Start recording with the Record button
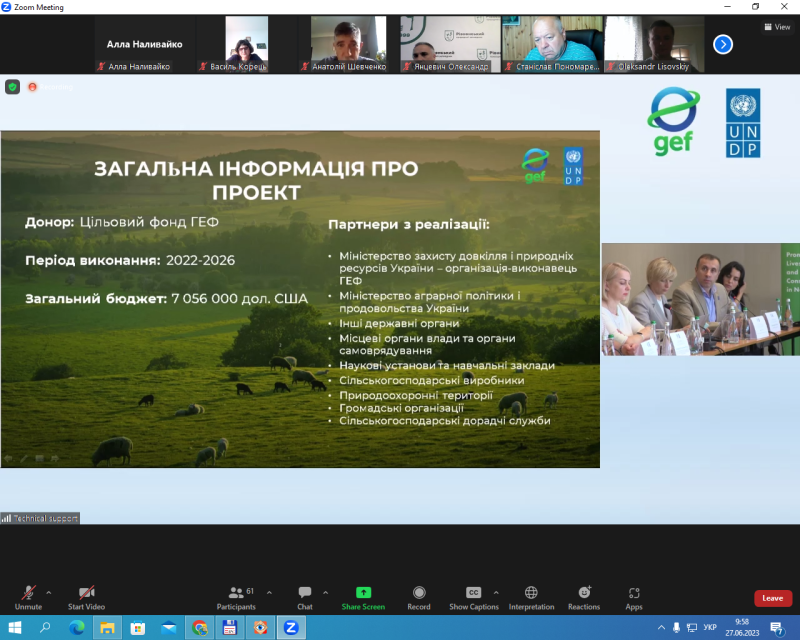 pos(419,597)
